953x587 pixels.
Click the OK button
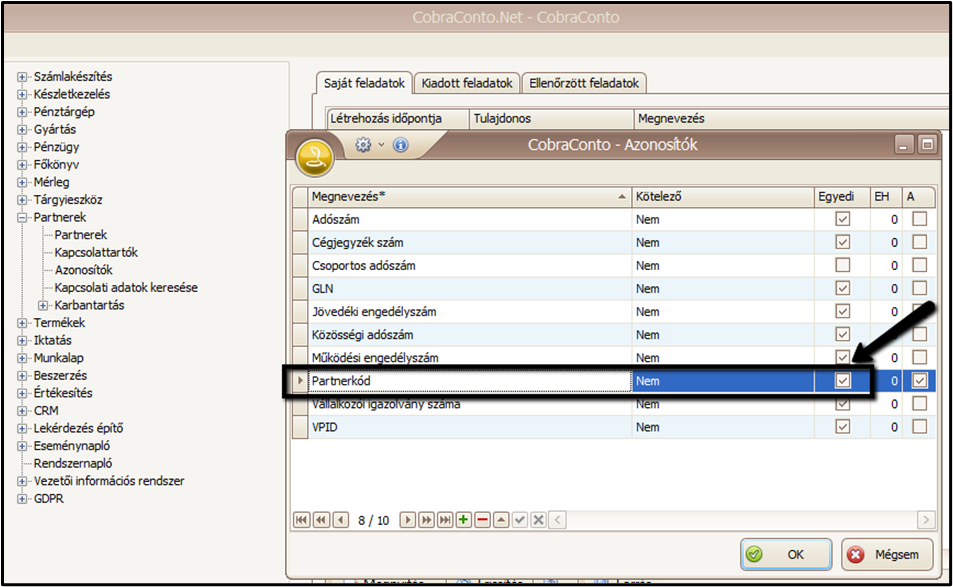point(786,554)
